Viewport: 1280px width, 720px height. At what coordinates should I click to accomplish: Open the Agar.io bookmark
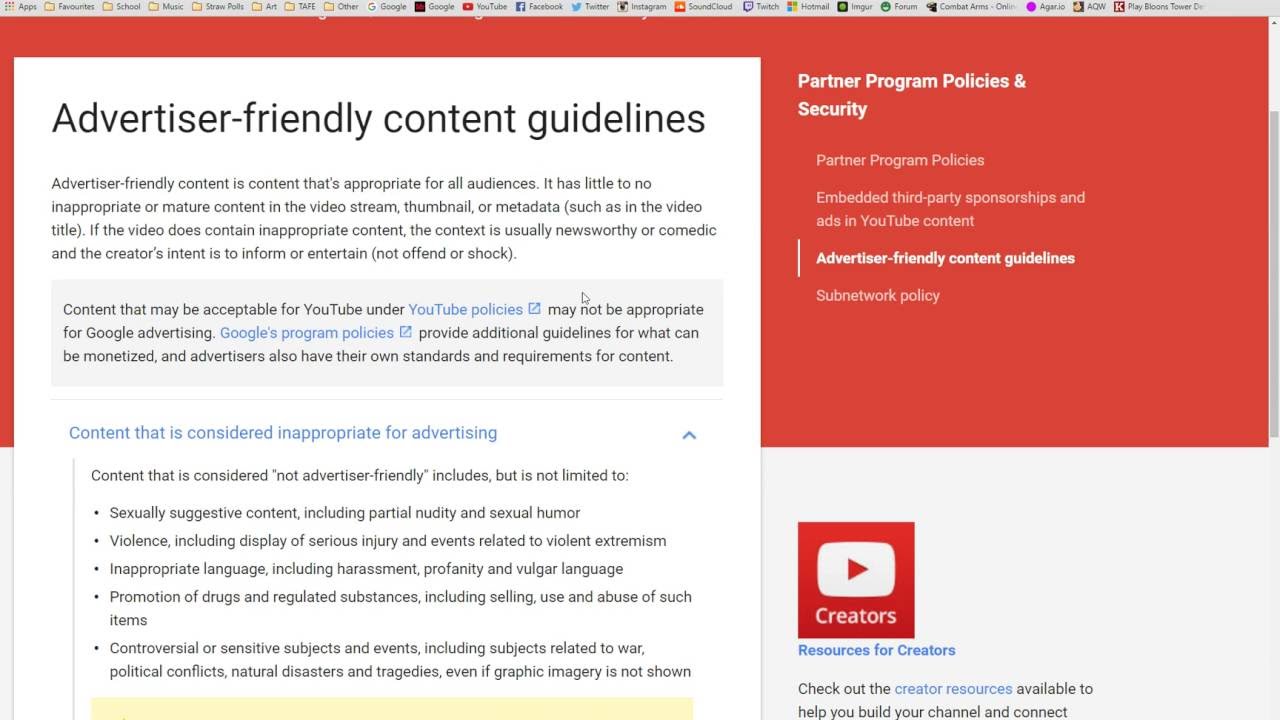pos(1046,6)
